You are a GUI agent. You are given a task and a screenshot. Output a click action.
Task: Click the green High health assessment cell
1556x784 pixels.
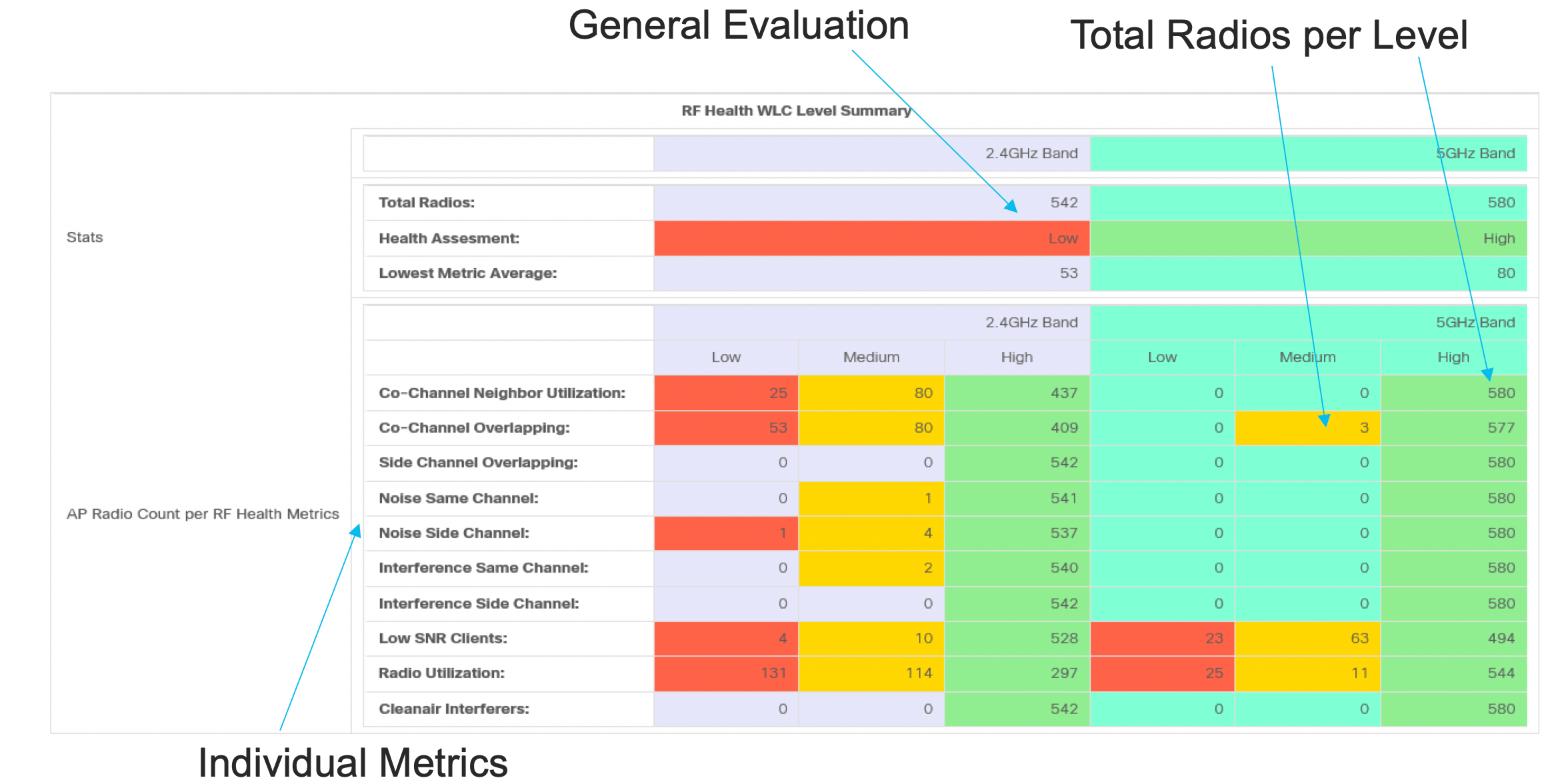1498,239
